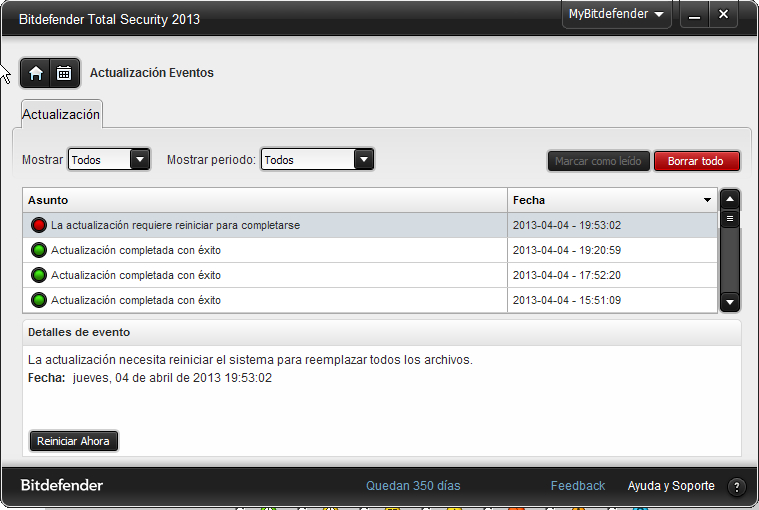Select the update event dated 15:51:09
Screen dimensions: 759x510
pos(370,300)
